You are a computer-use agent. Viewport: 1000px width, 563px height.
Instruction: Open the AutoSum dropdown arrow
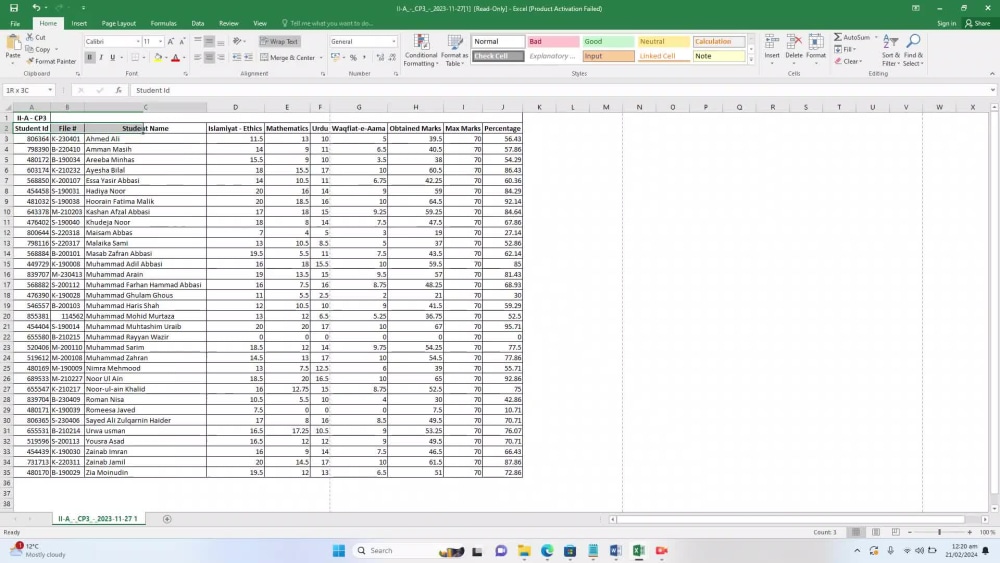tap(876, 38)
